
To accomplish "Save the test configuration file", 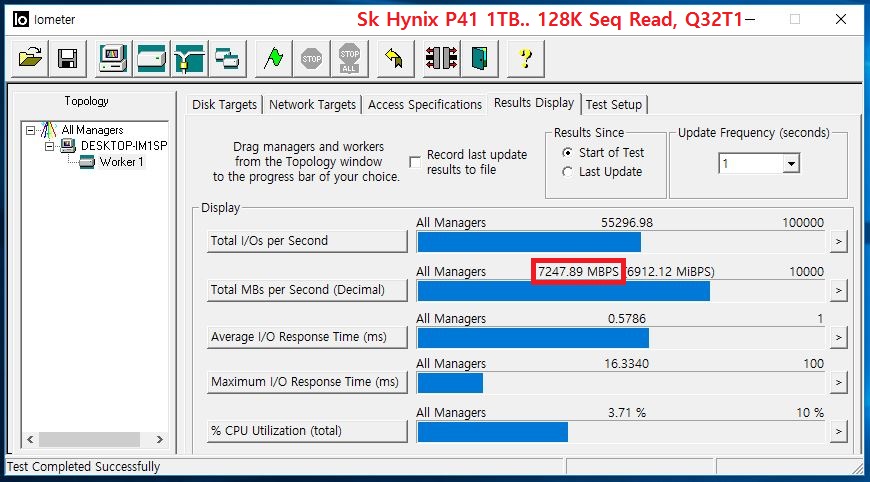I will click(x=68, y=58).
